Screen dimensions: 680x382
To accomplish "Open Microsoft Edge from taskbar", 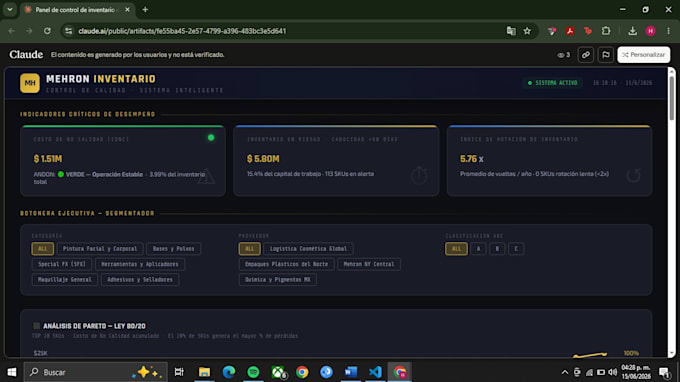I will coord(229,372).
